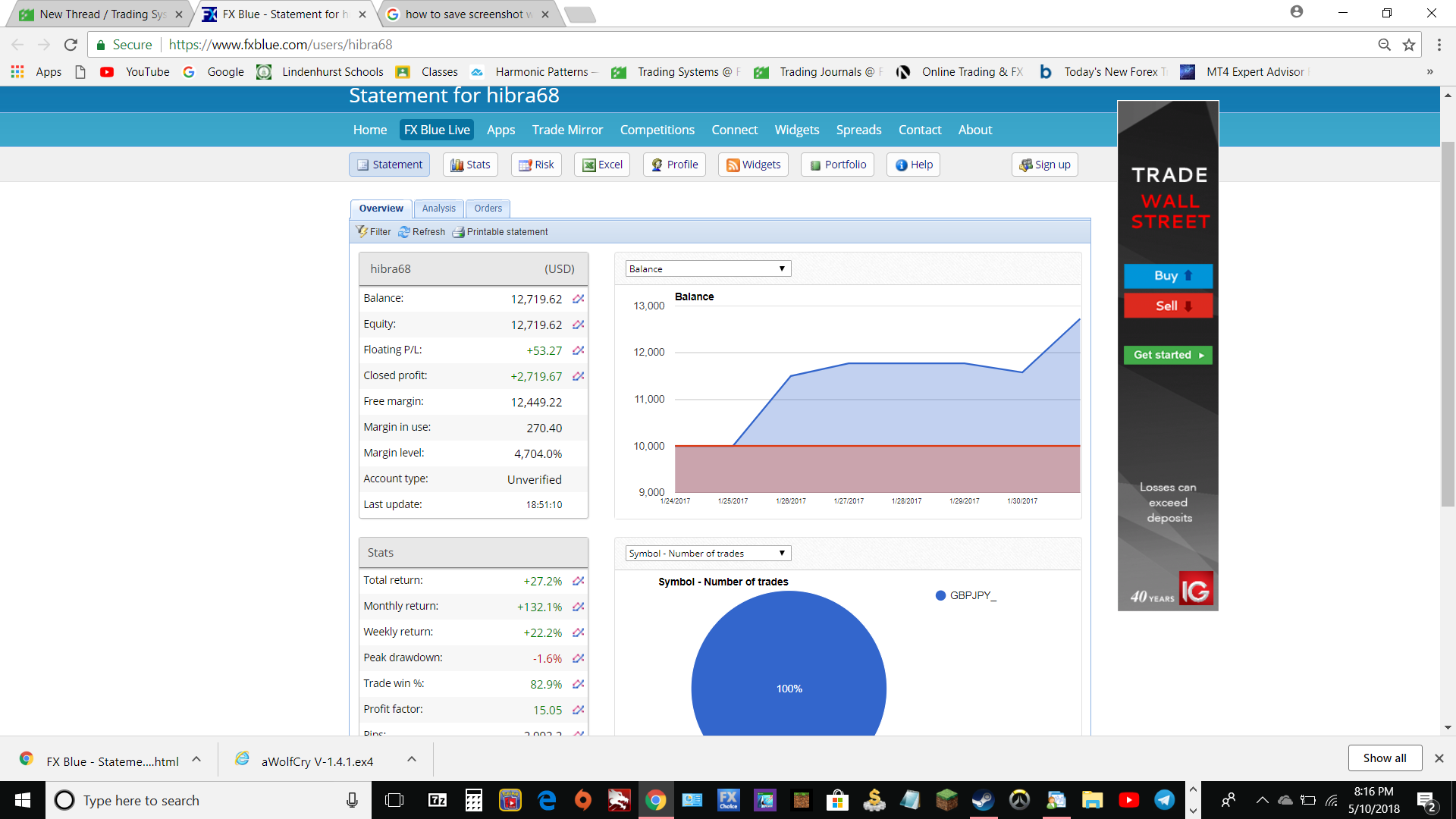Click chart icon beside Monthly return

pos(578,607)
